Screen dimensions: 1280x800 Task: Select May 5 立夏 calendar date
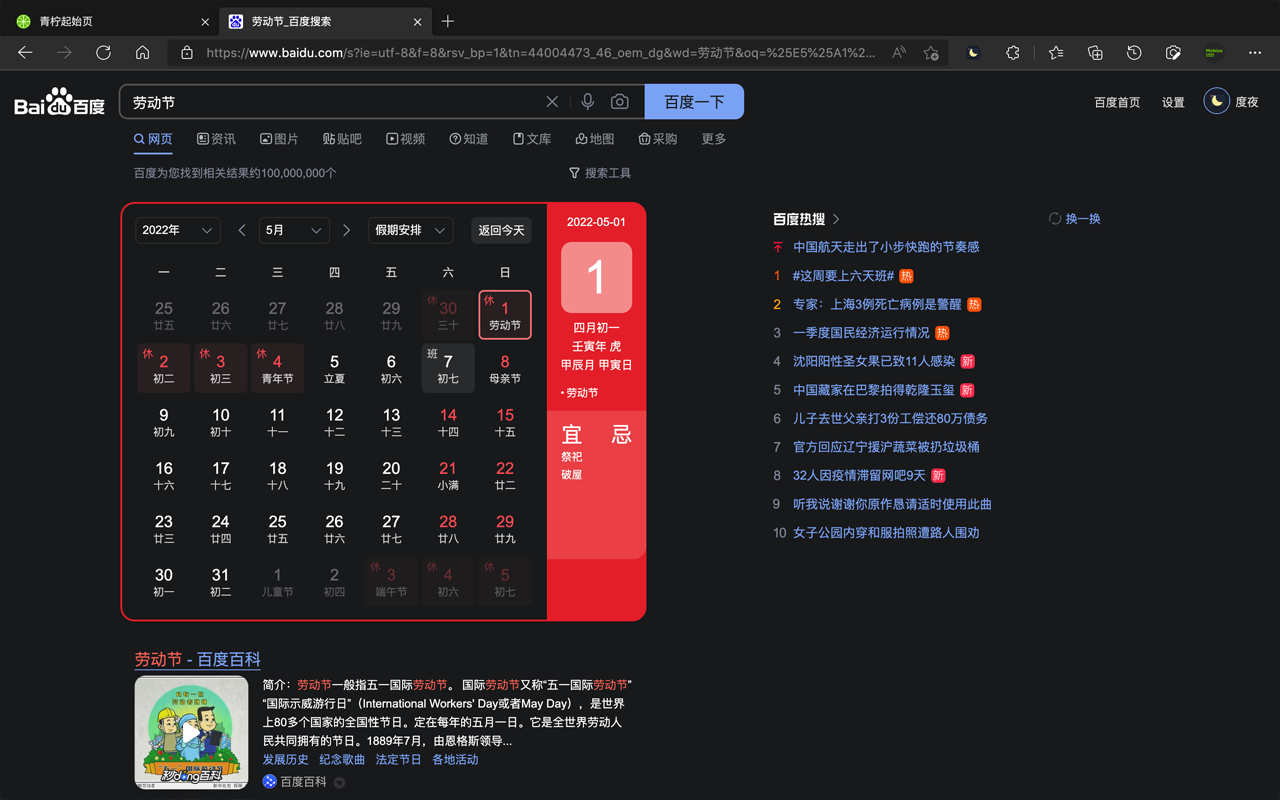334,368
